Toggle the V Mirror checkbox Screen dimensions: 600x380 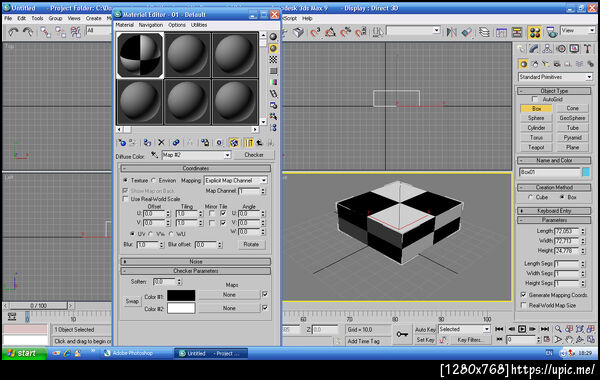point(212,222)
